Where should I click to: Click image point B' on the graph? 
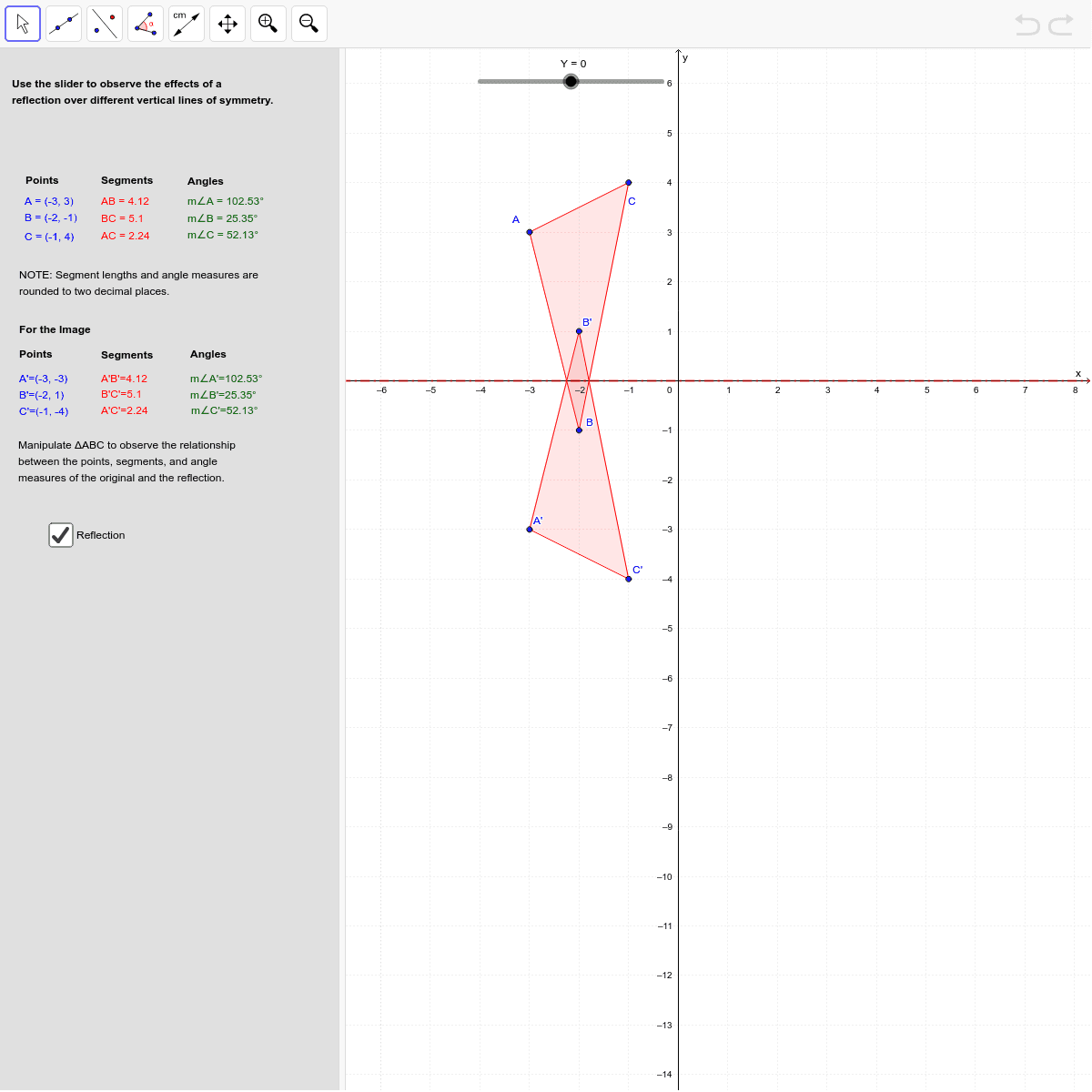(579, 331)
